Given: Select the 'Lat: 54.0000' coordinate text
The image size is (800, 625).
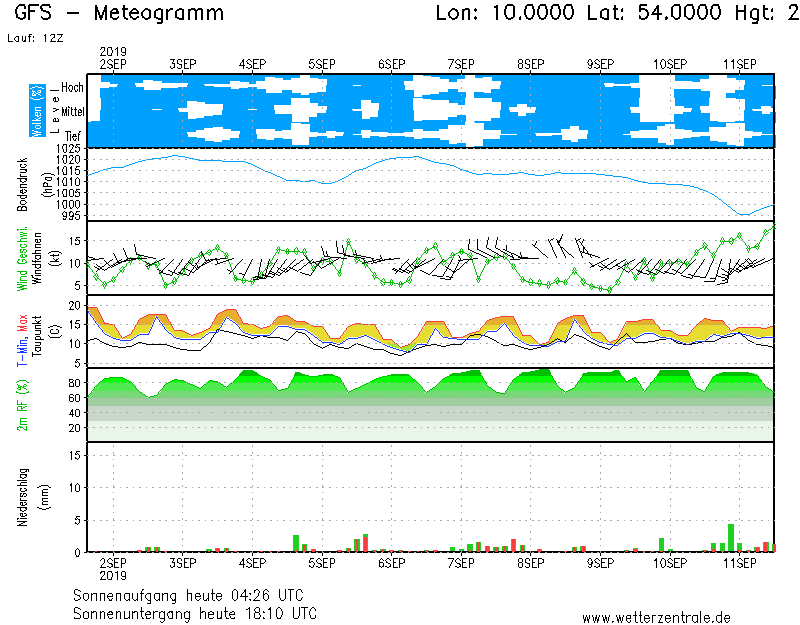Looking at the screenshot, I should tap(654, 13).
